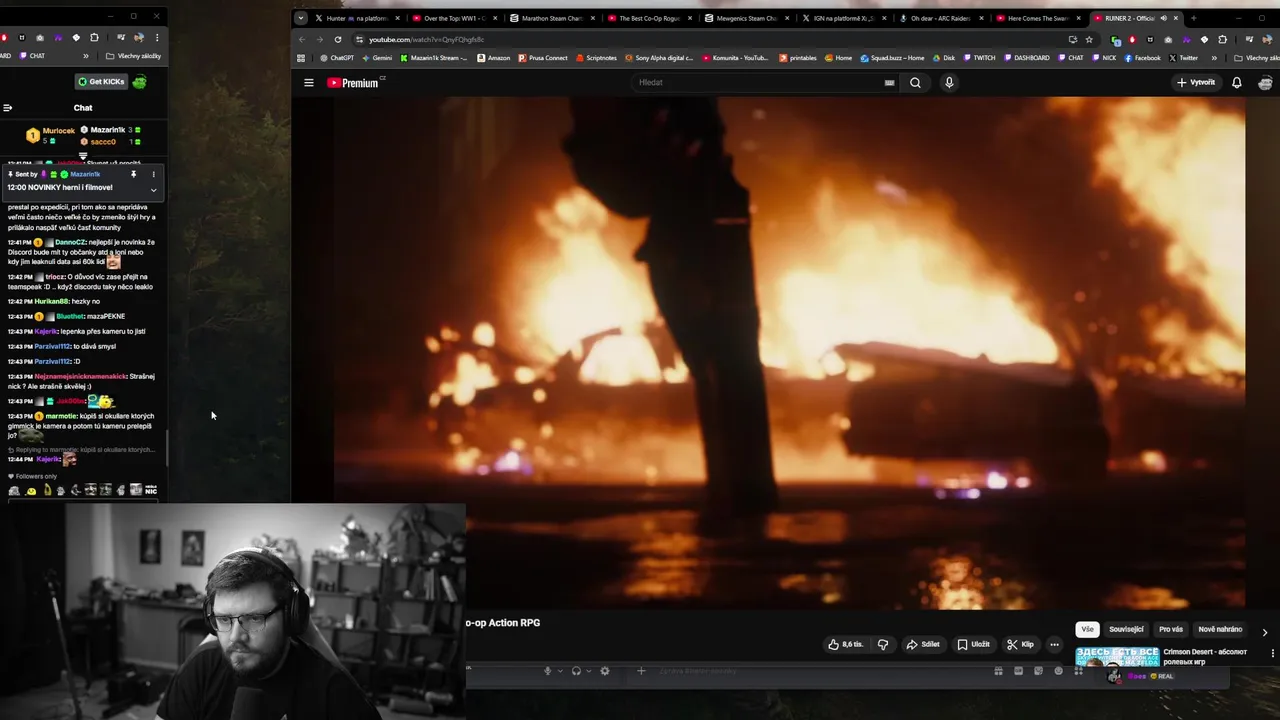The height and width of the screenshot is (720, 1280).
Task: Show more filter chips with right arrow
Action: pyautogui.click(x=1265, y=632)
